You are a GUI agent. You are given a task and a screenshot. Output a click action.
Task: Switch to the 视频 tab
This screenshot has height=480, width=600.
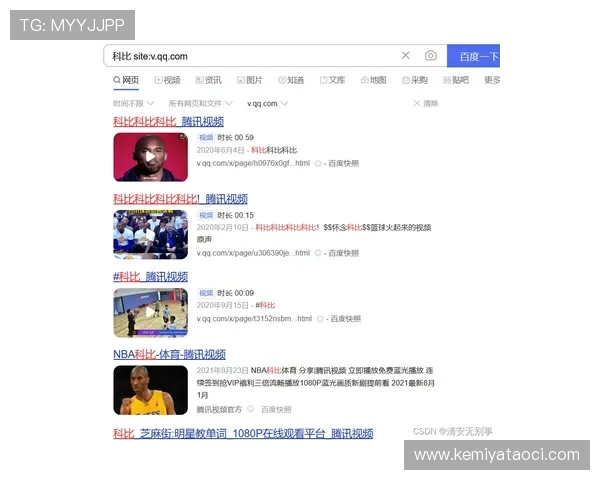pos(167,80)
